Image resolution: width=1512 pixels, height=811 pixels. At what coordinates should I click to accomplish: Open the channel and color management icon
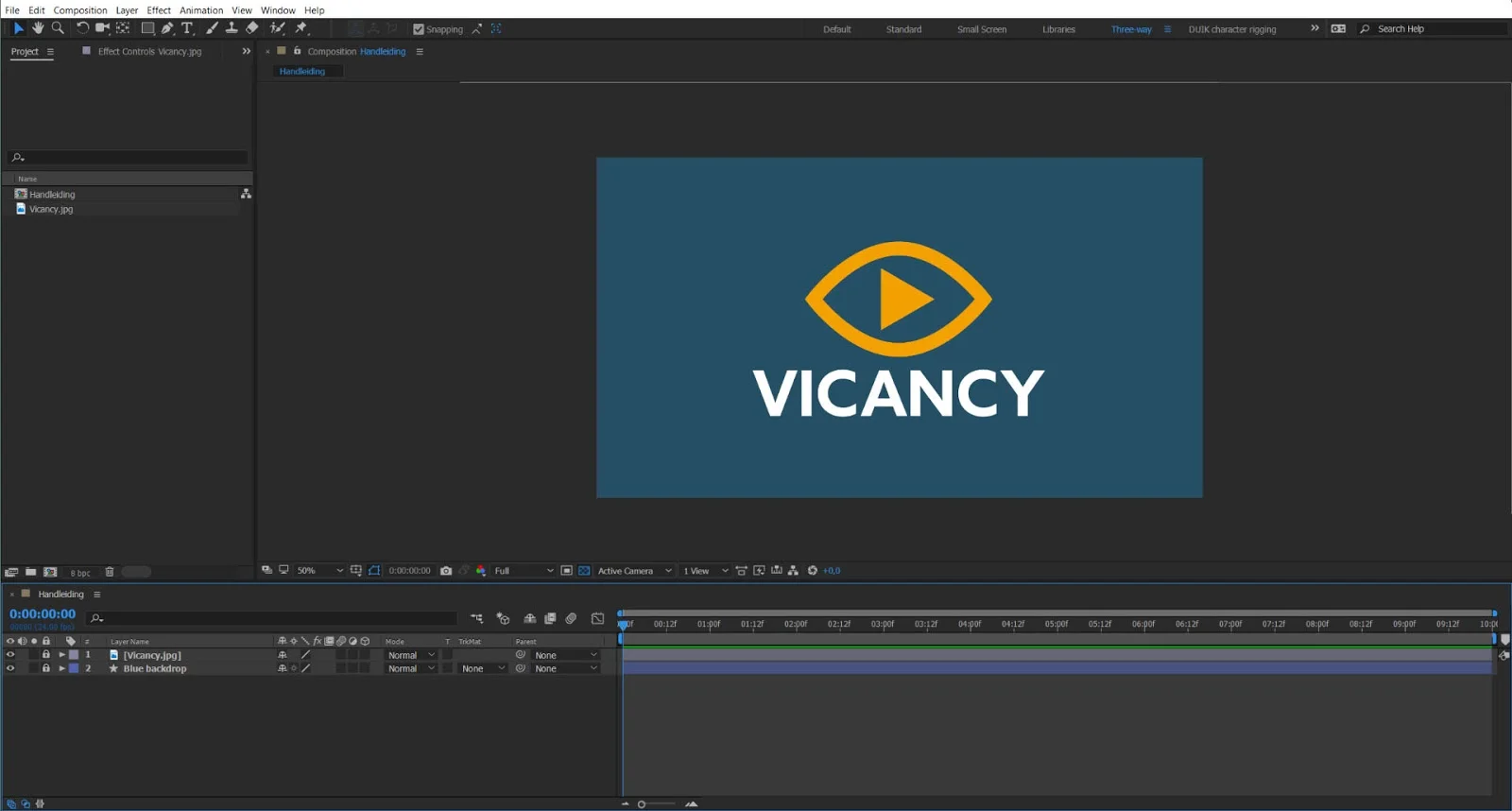tap(481, 571)
